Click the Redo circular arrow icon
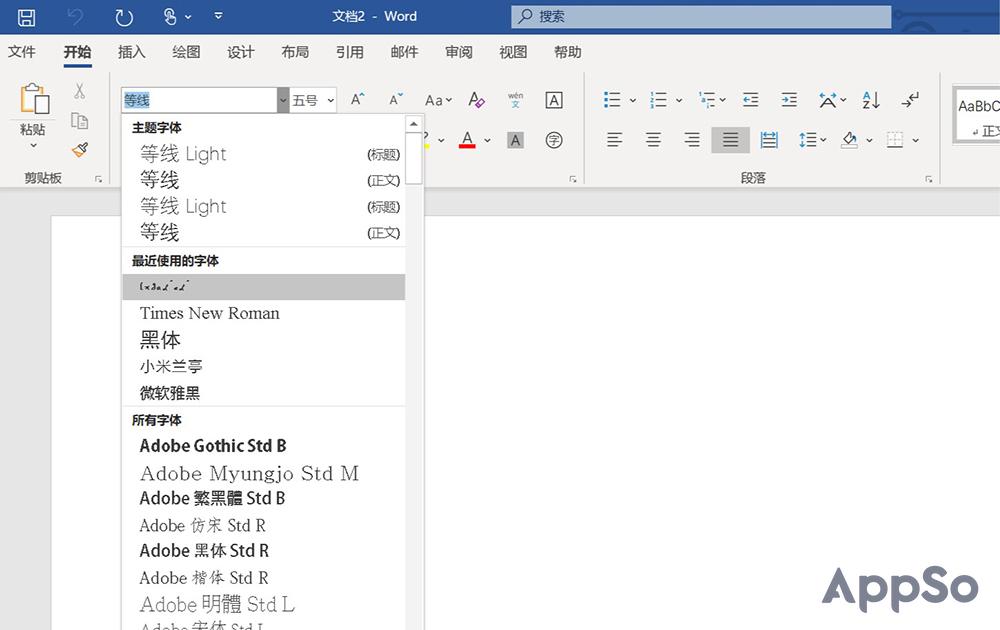 click(x=124, y=17)
